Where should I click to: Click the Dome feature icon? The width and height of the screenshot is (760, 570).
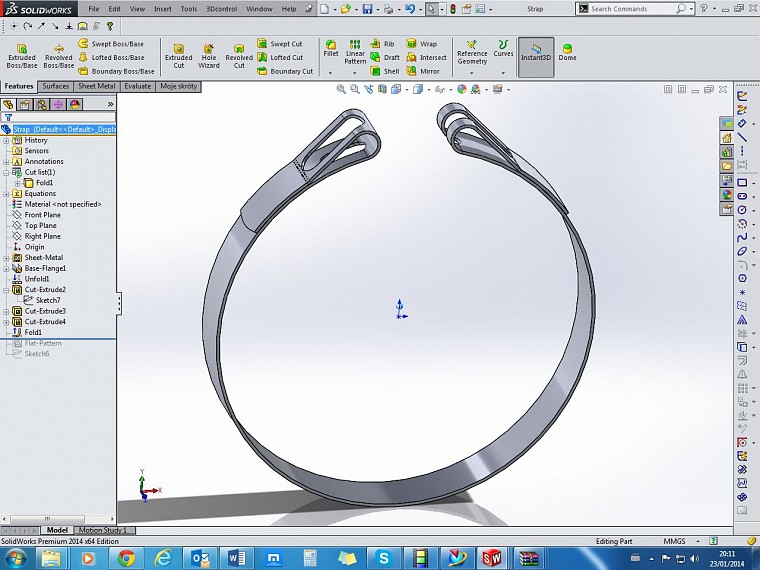coord(567,52)
